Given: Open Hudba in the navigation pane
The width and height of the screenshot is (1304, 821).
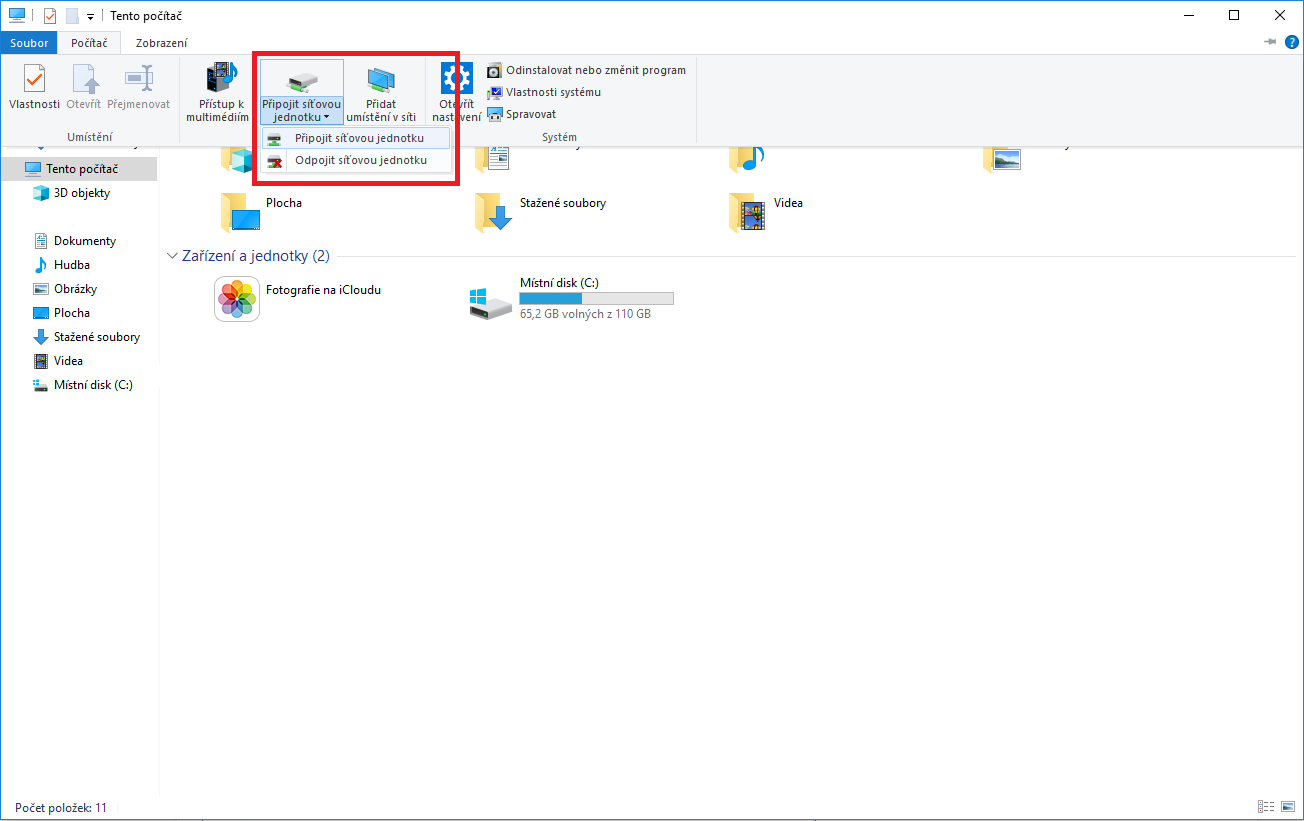Looking at the screenshot, I should click(72, 265).
